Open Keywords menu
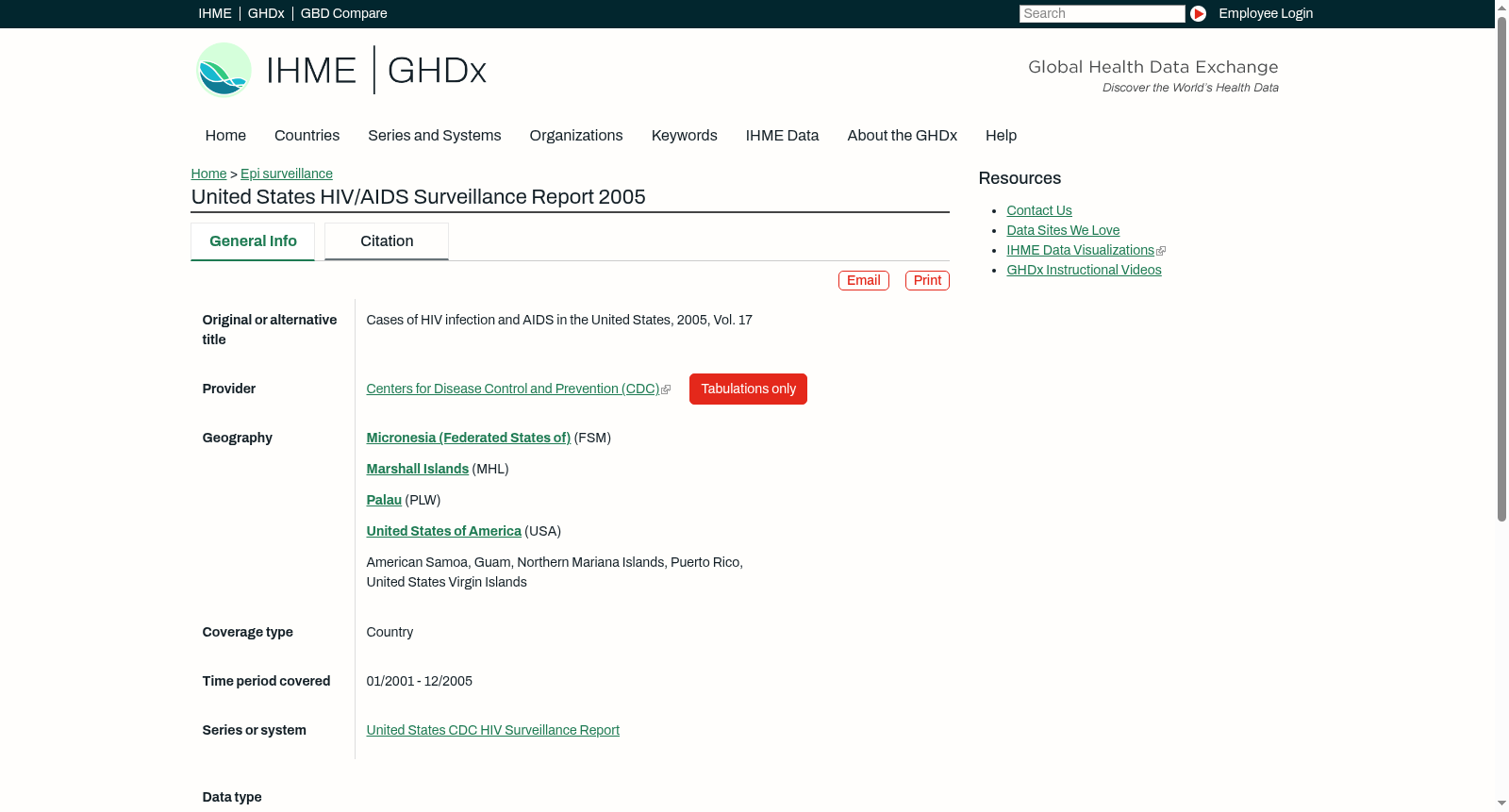1509x812 pixels. (684, 135)
